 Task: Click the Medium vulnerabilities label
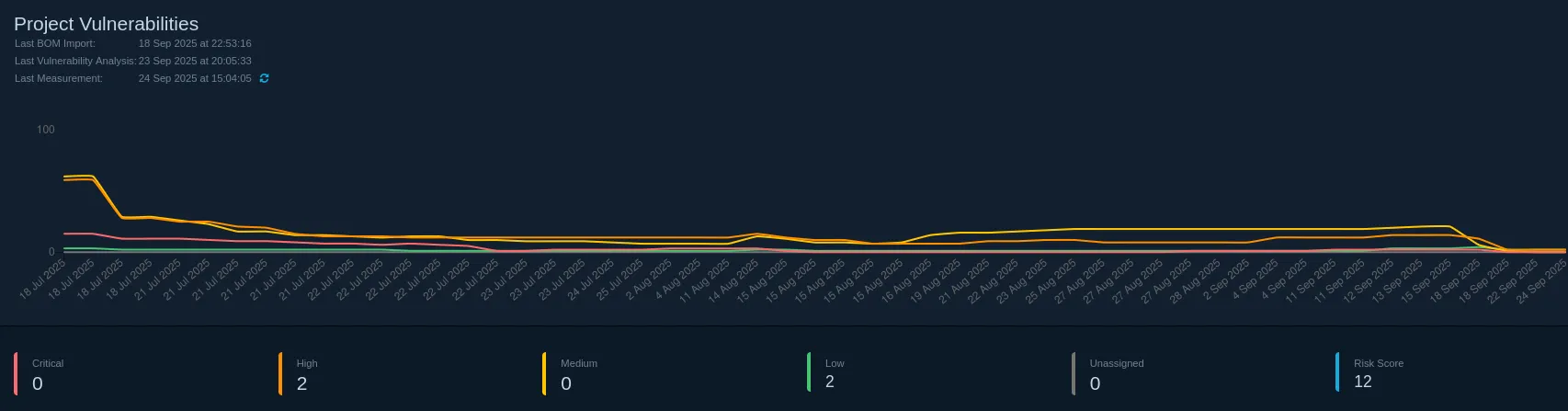click(579, 363)
